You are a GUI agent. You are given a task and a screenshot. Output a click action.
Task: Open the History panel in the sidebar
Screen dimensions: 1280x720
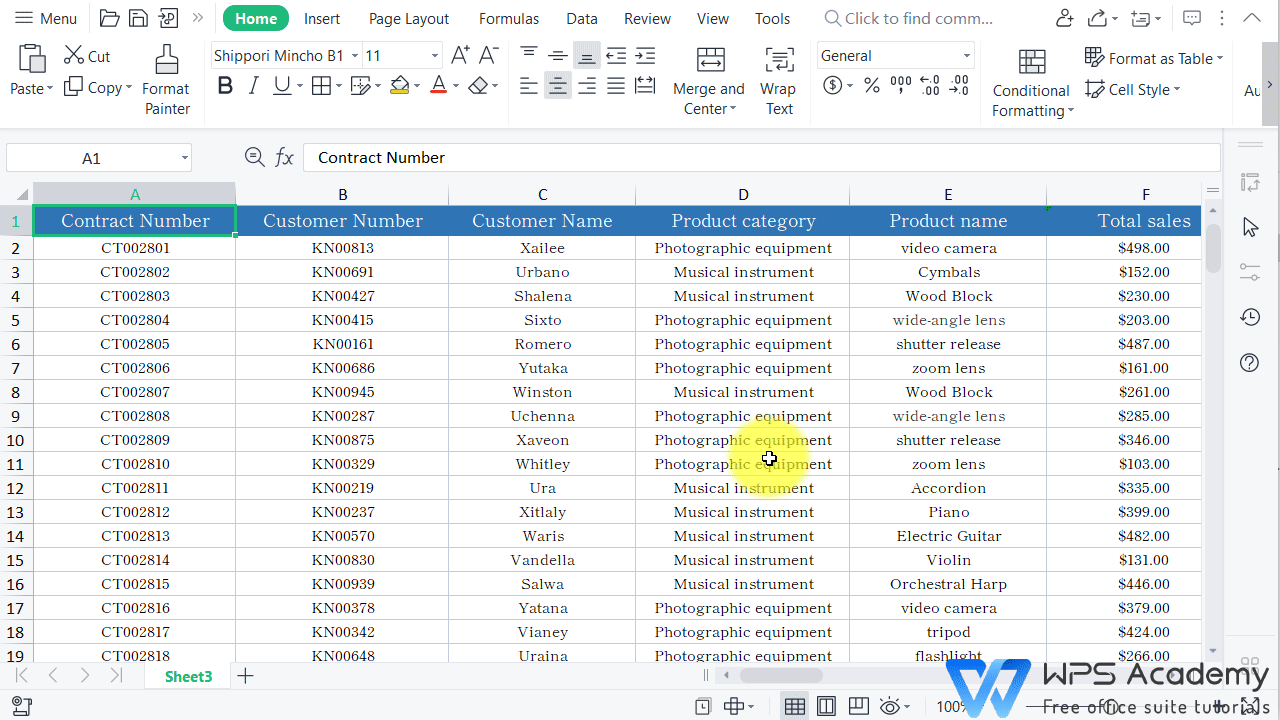[x=1249, y=317]
